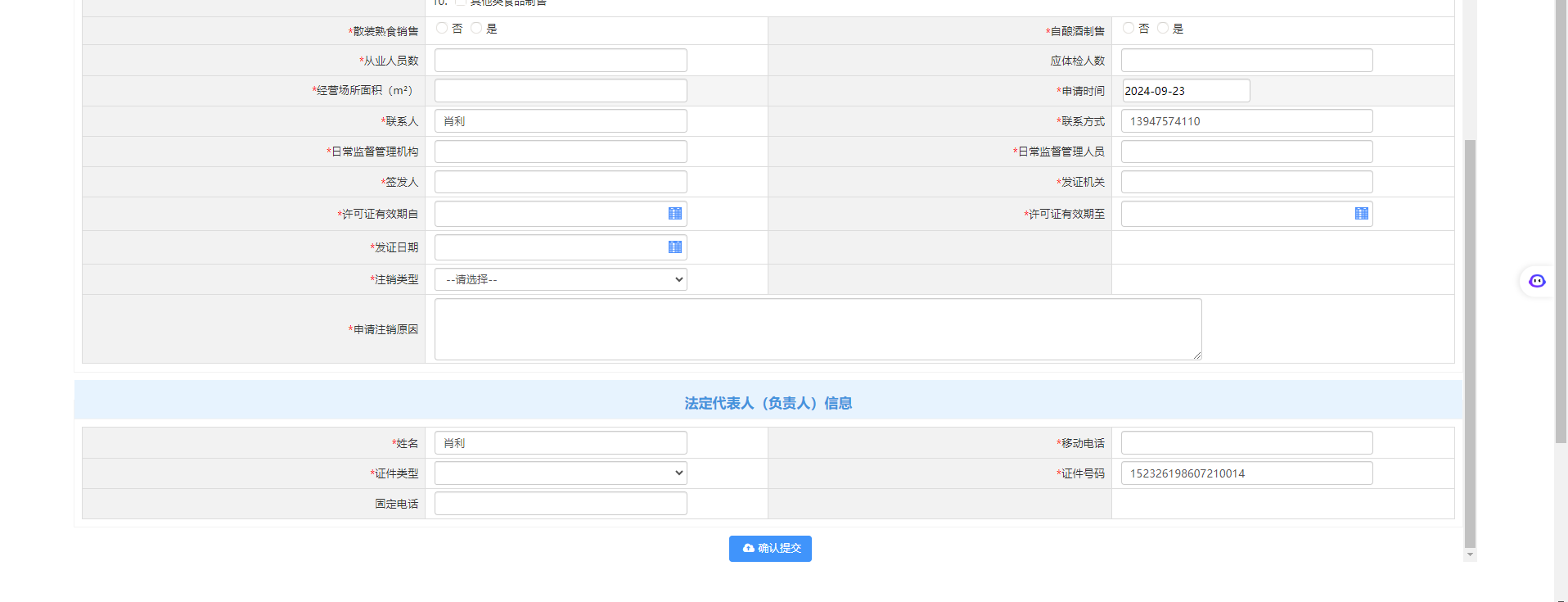This screenshot has height=602, width=1568.
Task: Select 是 for 散装熟食销售
Action: coord(476,29)
